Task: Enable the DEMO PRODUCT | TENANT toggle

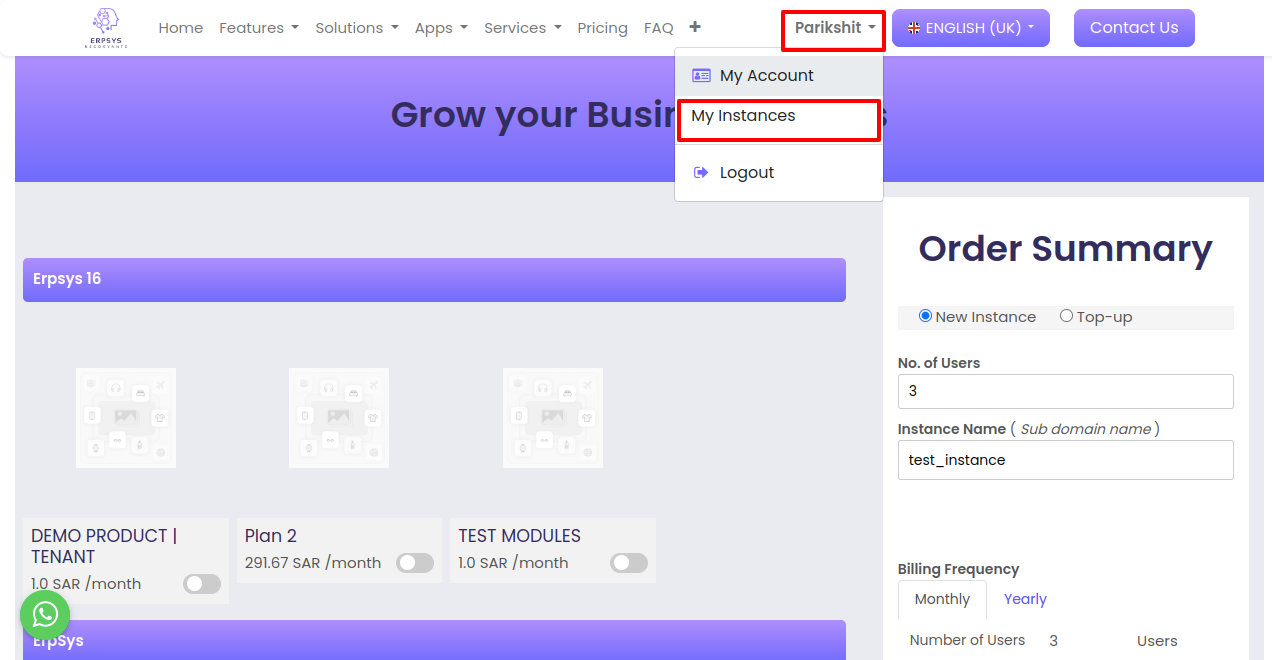Action: coord(202,584)
